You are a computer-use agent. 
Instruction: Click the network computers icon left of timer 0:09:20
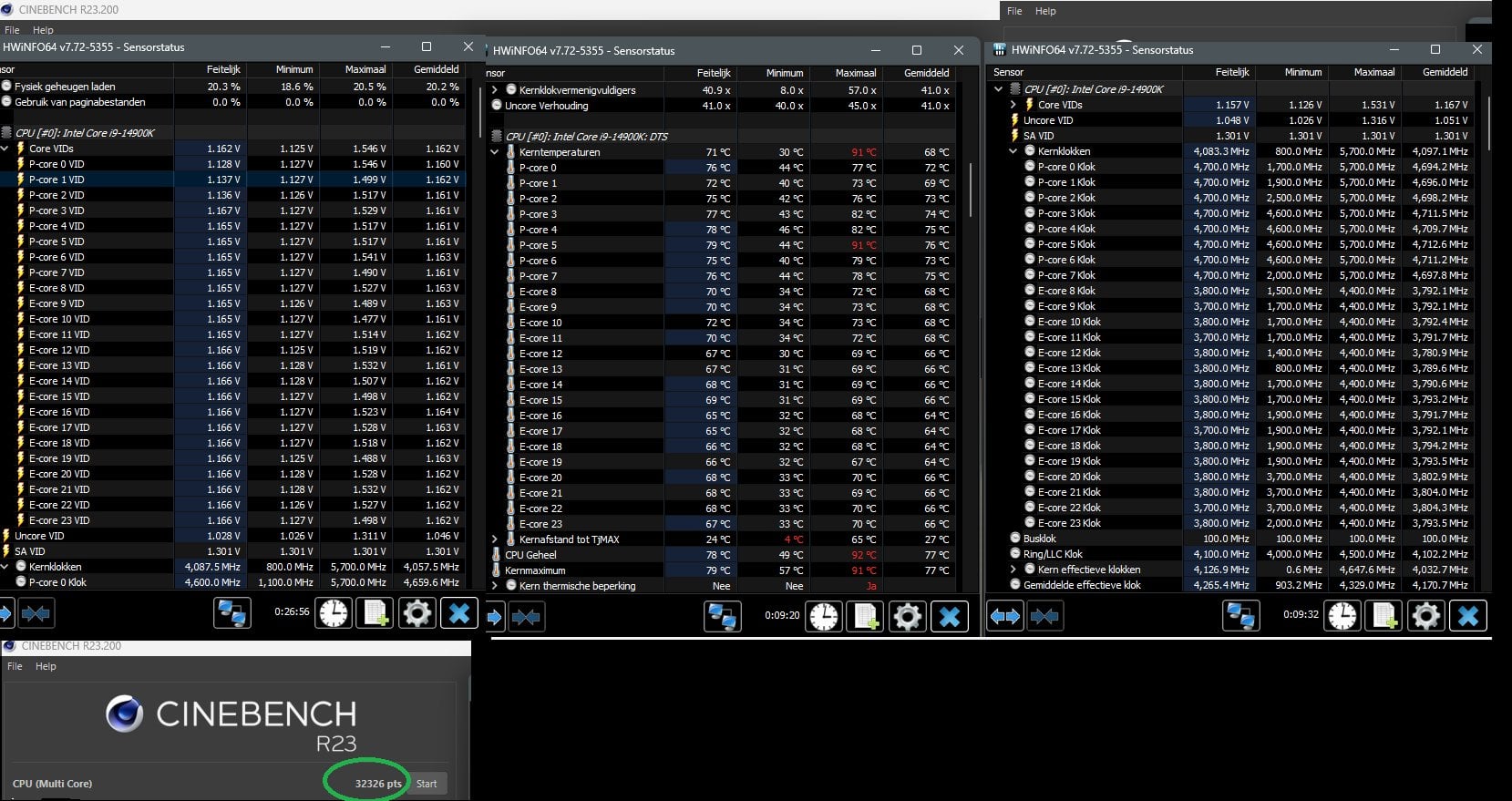tap(722, 617)
